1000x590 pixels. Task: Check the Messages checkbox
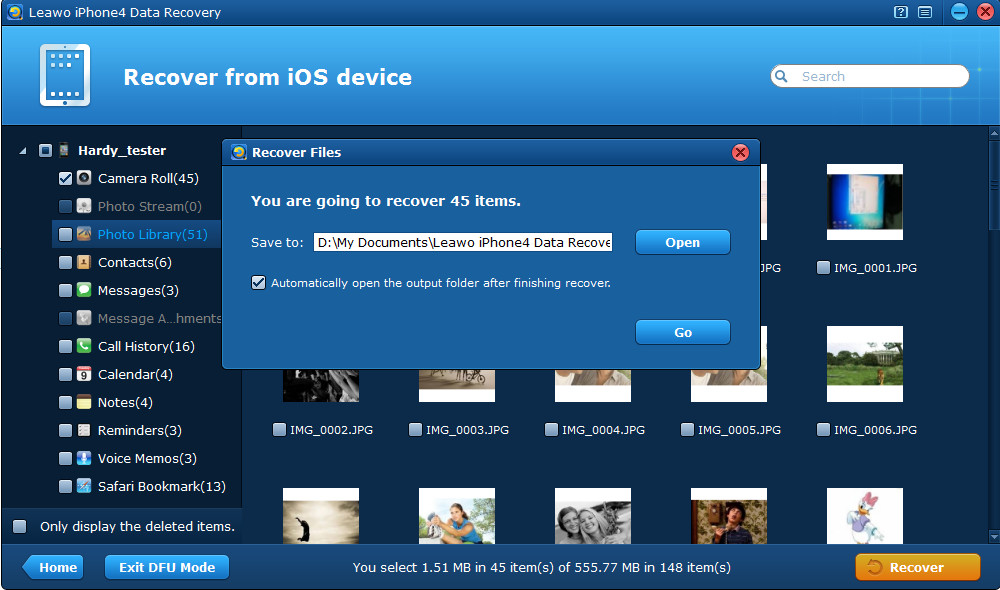coord(65,291)
